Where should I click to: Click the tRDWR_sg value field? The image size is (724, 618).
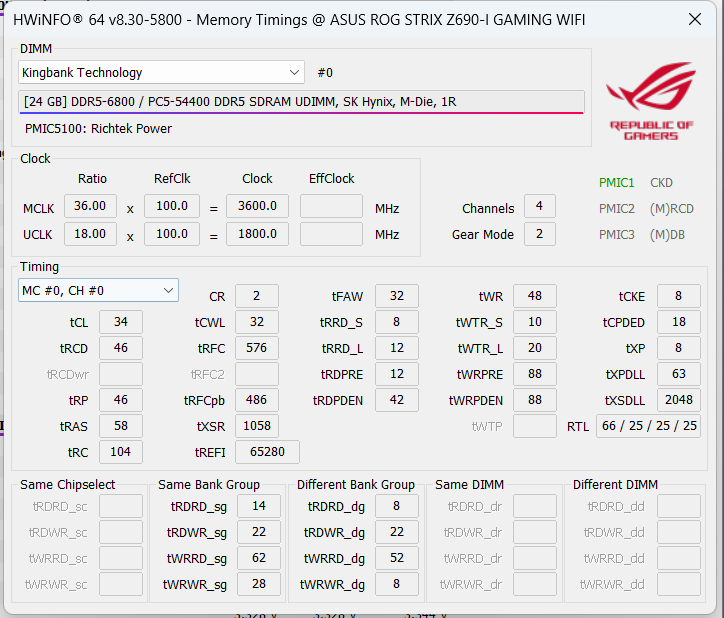(259, 532)
